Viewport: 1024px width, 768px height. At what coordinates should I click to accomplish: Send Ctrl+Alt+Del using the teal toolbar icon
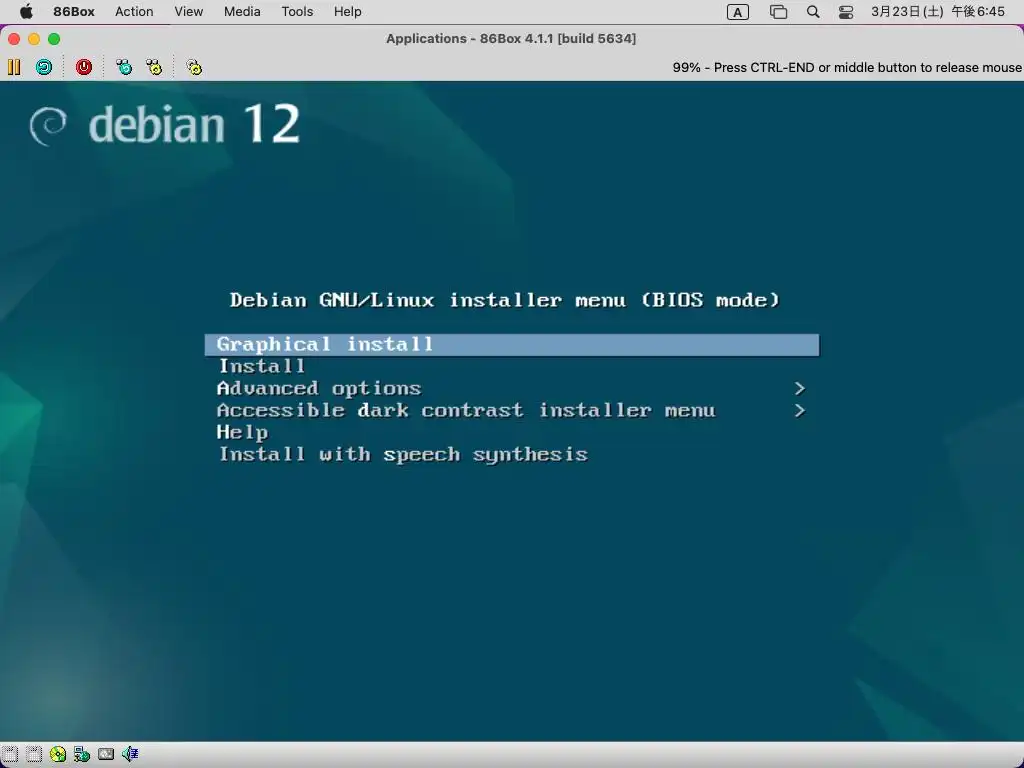click(123, 67)
